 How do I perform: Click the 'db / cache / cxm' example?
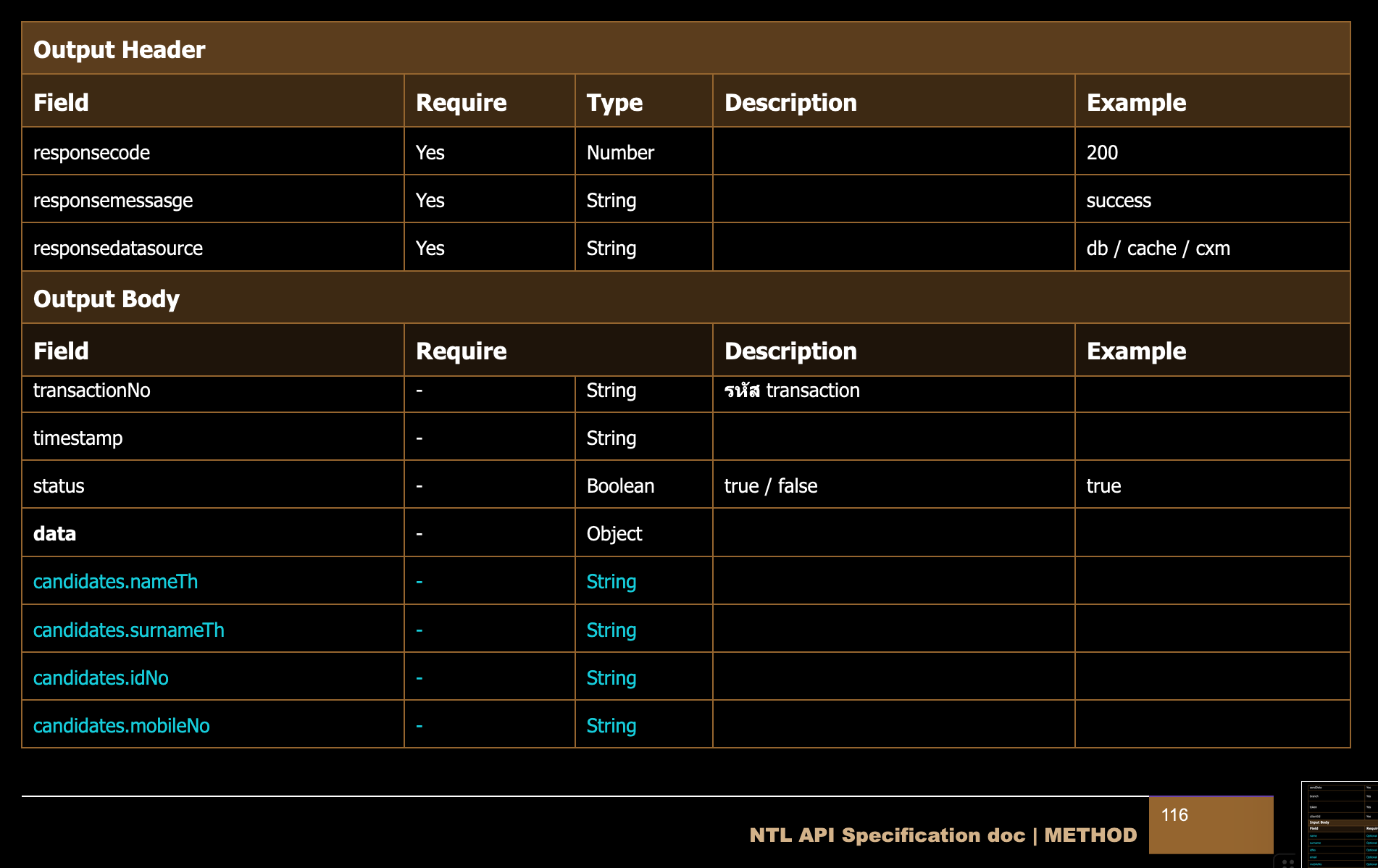1158,249
